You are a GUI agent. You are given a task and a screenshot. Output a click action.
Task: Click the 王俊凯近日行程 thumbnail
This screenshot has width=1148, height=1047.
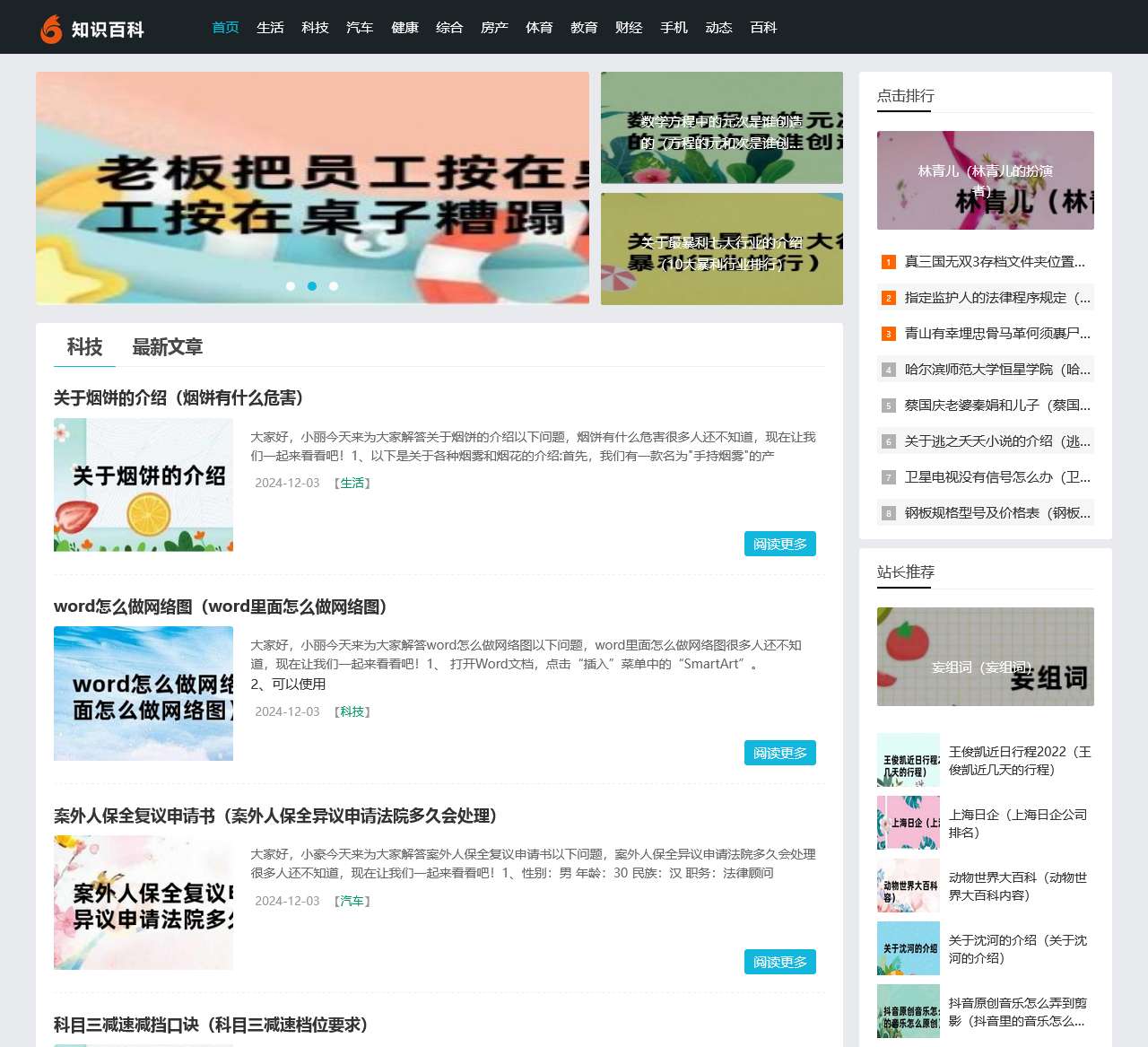click(x=908, y=760)
